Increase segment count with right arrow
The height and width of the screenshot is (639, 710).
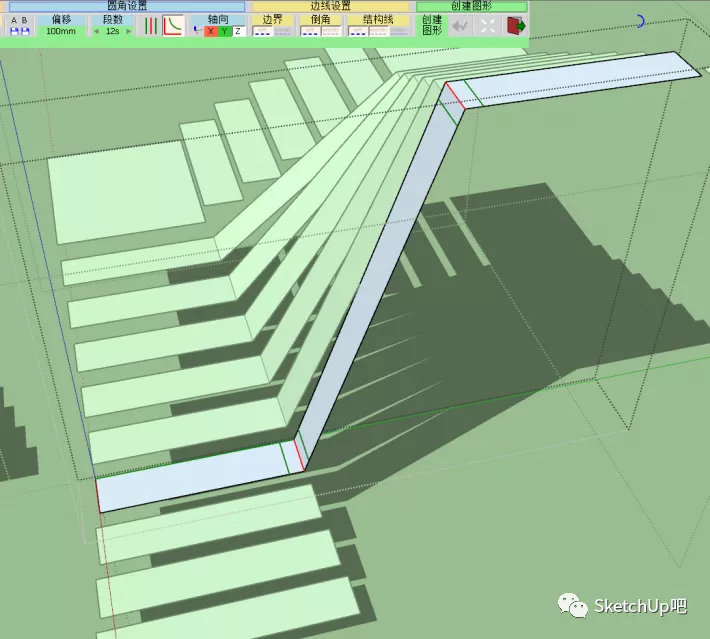pos(129,31)
